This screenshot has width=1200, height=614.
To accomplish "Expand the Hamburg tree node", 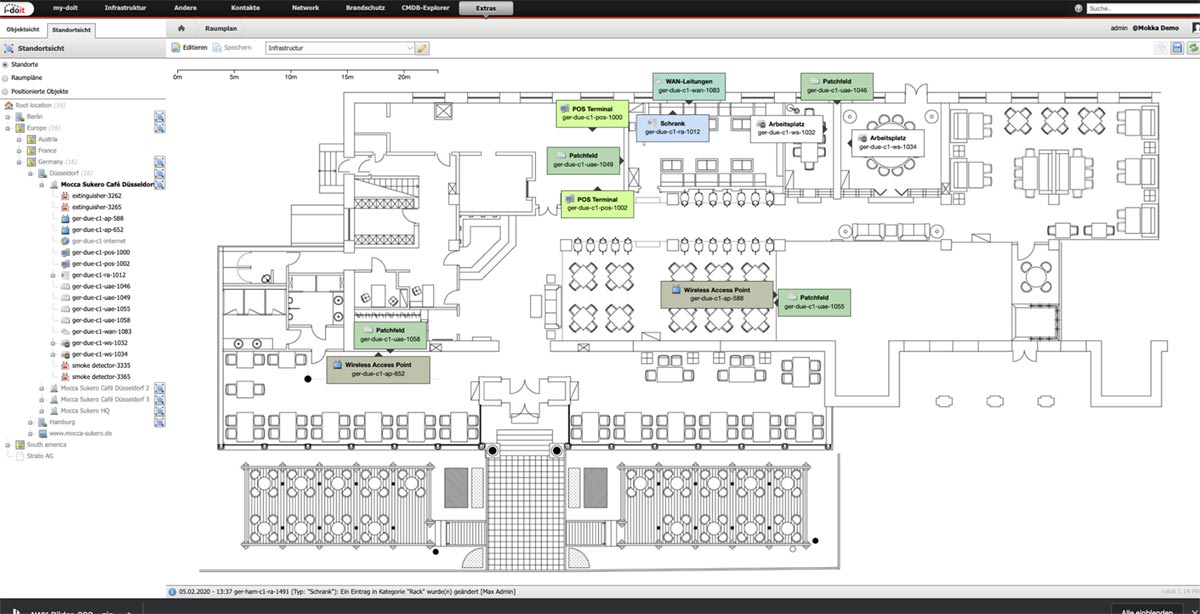I will (x=31, y=422).
